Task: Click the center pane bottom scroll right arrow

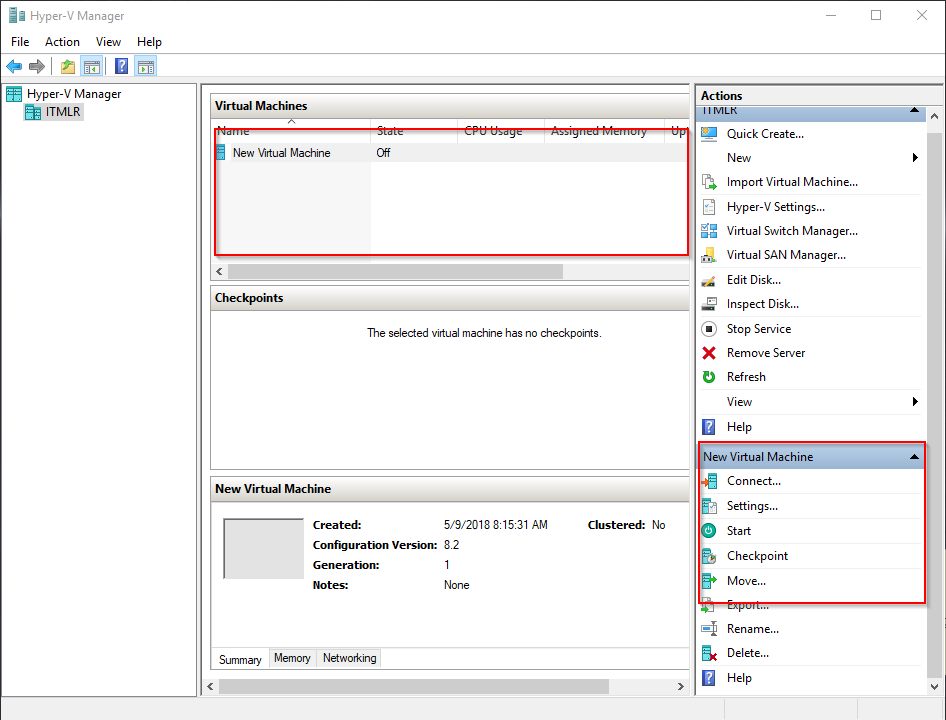Action: 681,686
